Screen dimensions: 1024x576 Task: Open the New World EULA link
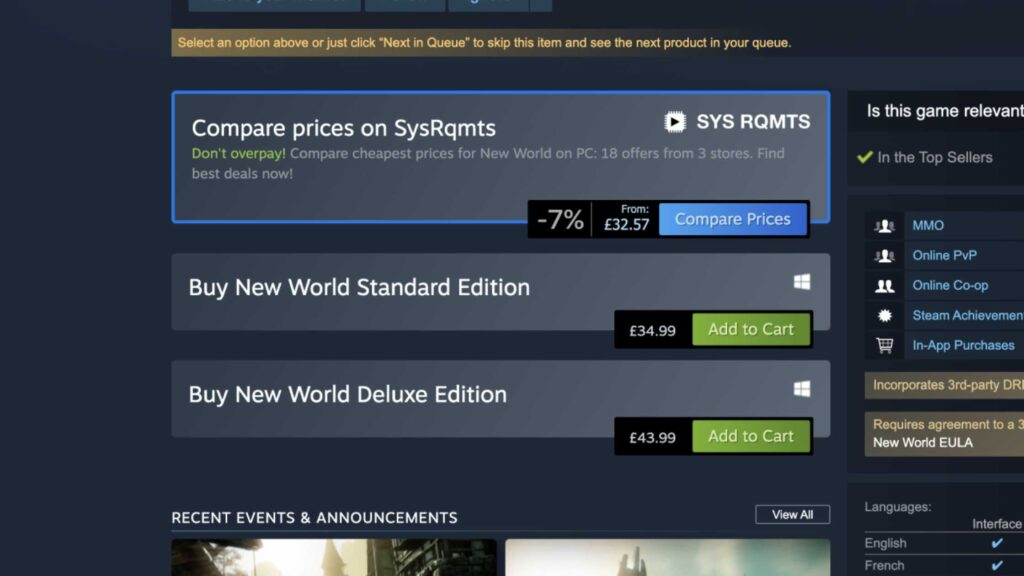click(x=922, y=442)
